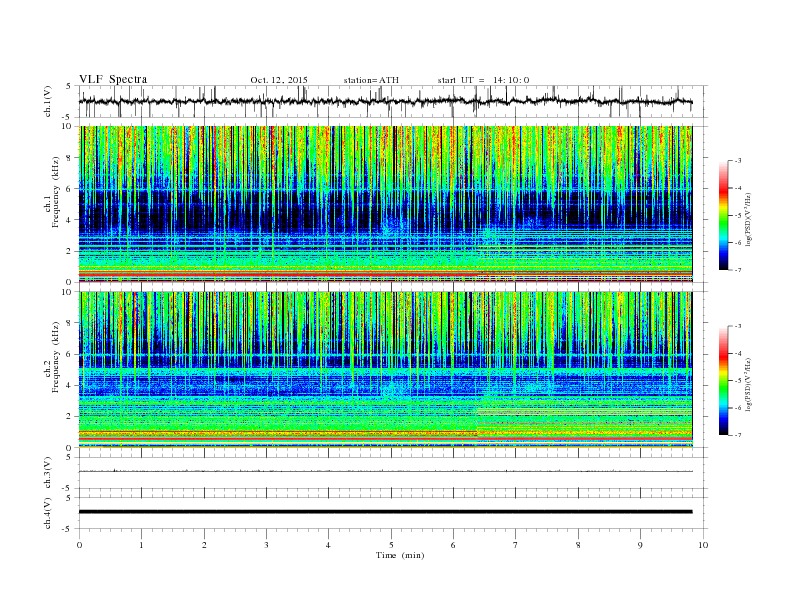Click the "-7" tick on the upper colorbar
Screen dimensions: 792x612
coord(738,270)
